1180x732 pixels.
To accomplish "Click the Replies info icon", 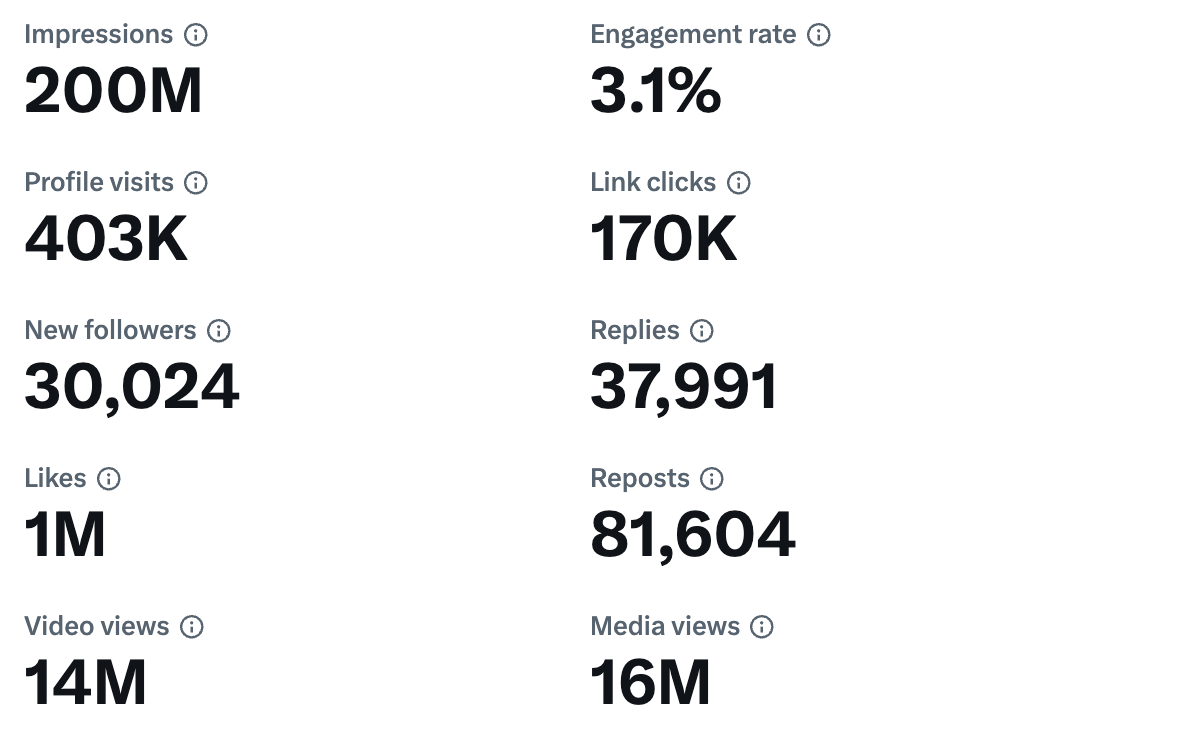I will pyautogui.click(x=701, y=330).
